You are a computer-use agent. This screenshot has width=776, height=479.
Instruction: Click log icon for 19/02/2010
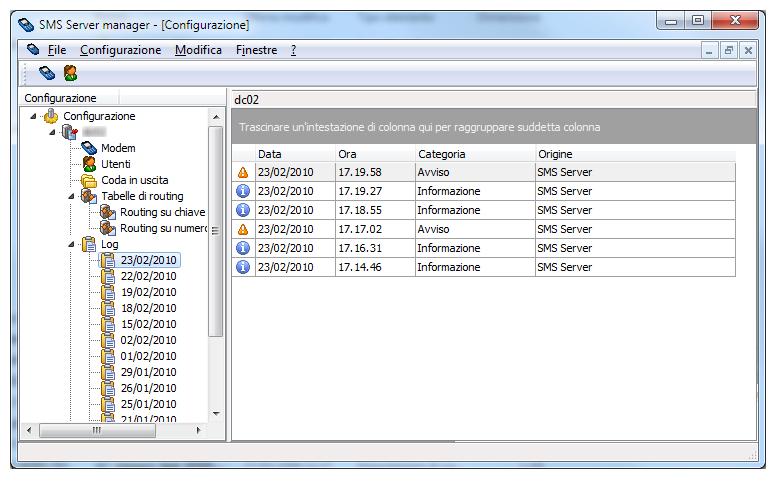point(108,292)
